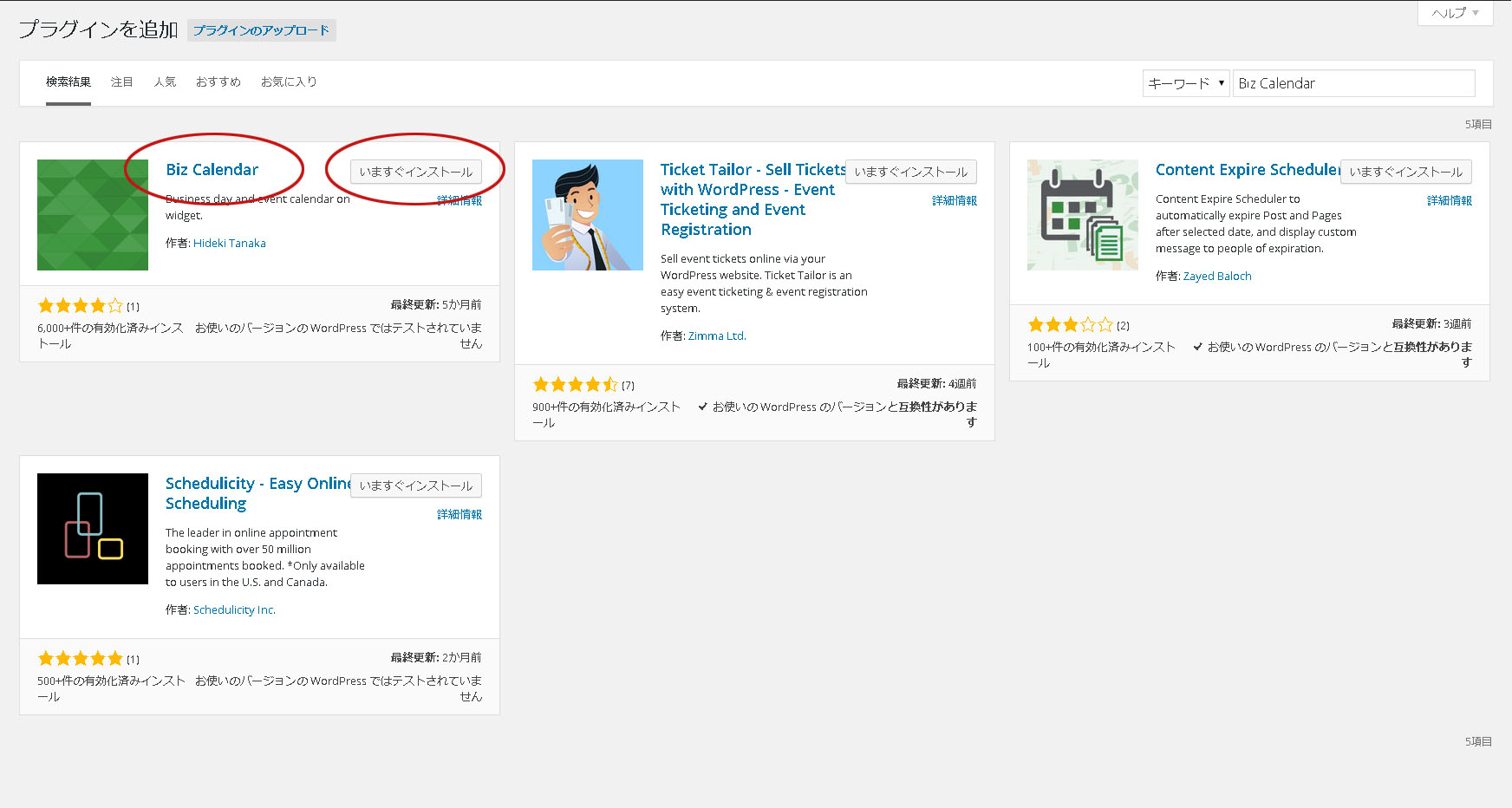The width and height of the screenshot is (1512, 808).
Task: Open author Zayed Baloch link
Action: pyautogui.click(x=1217, y=277)
